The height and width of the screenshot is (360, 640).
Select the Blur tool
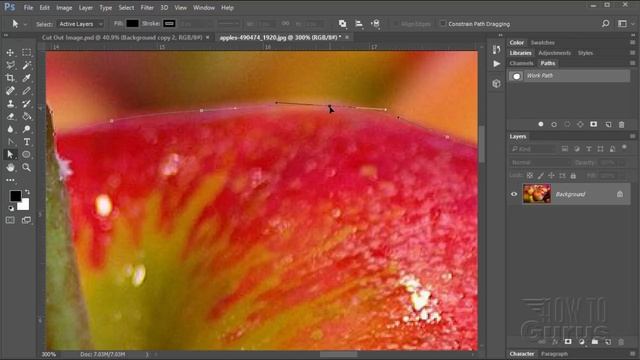click(10, 129)
